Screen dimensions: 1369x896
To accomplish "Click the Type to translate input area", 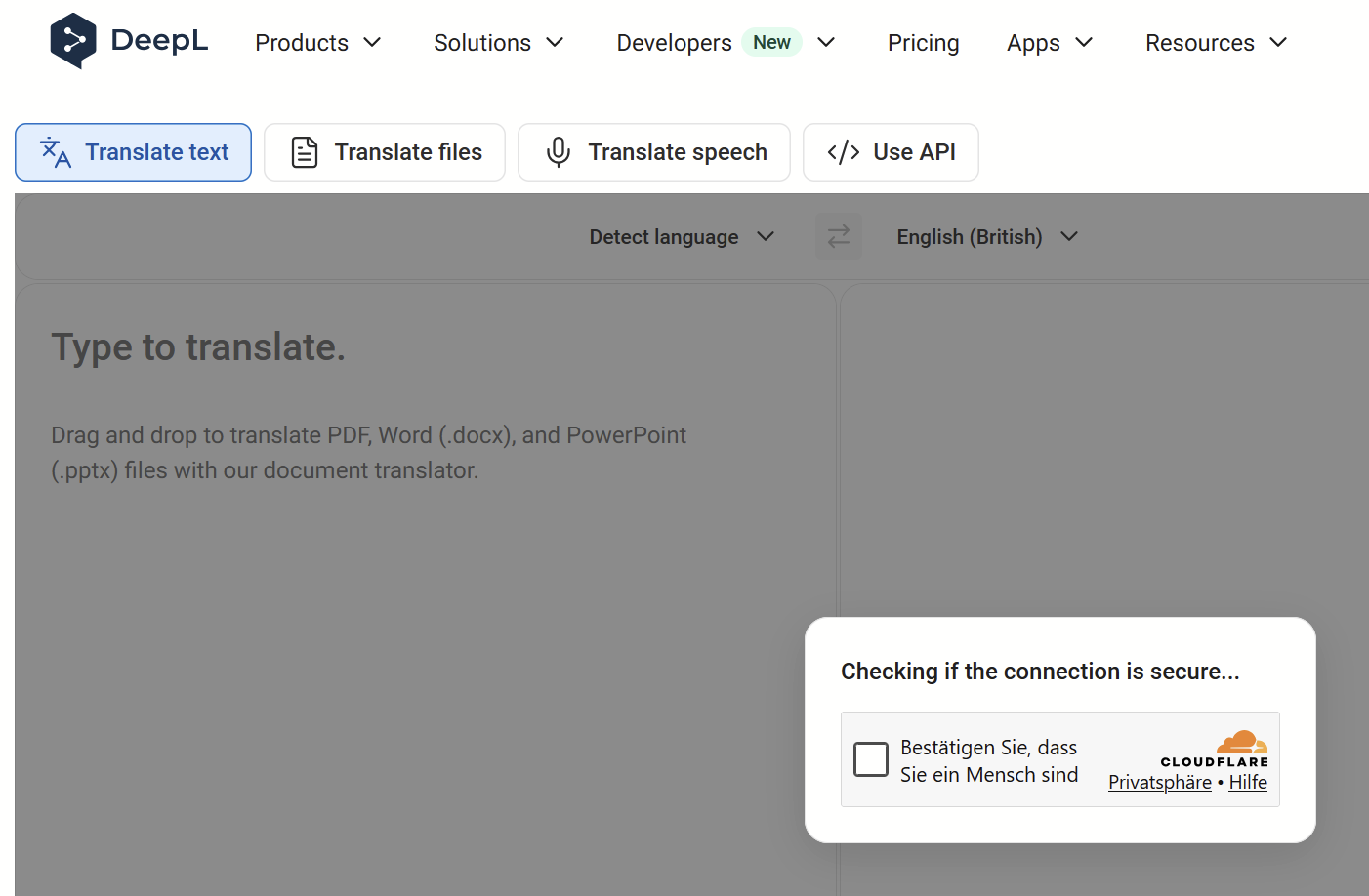I will (426, 591).
